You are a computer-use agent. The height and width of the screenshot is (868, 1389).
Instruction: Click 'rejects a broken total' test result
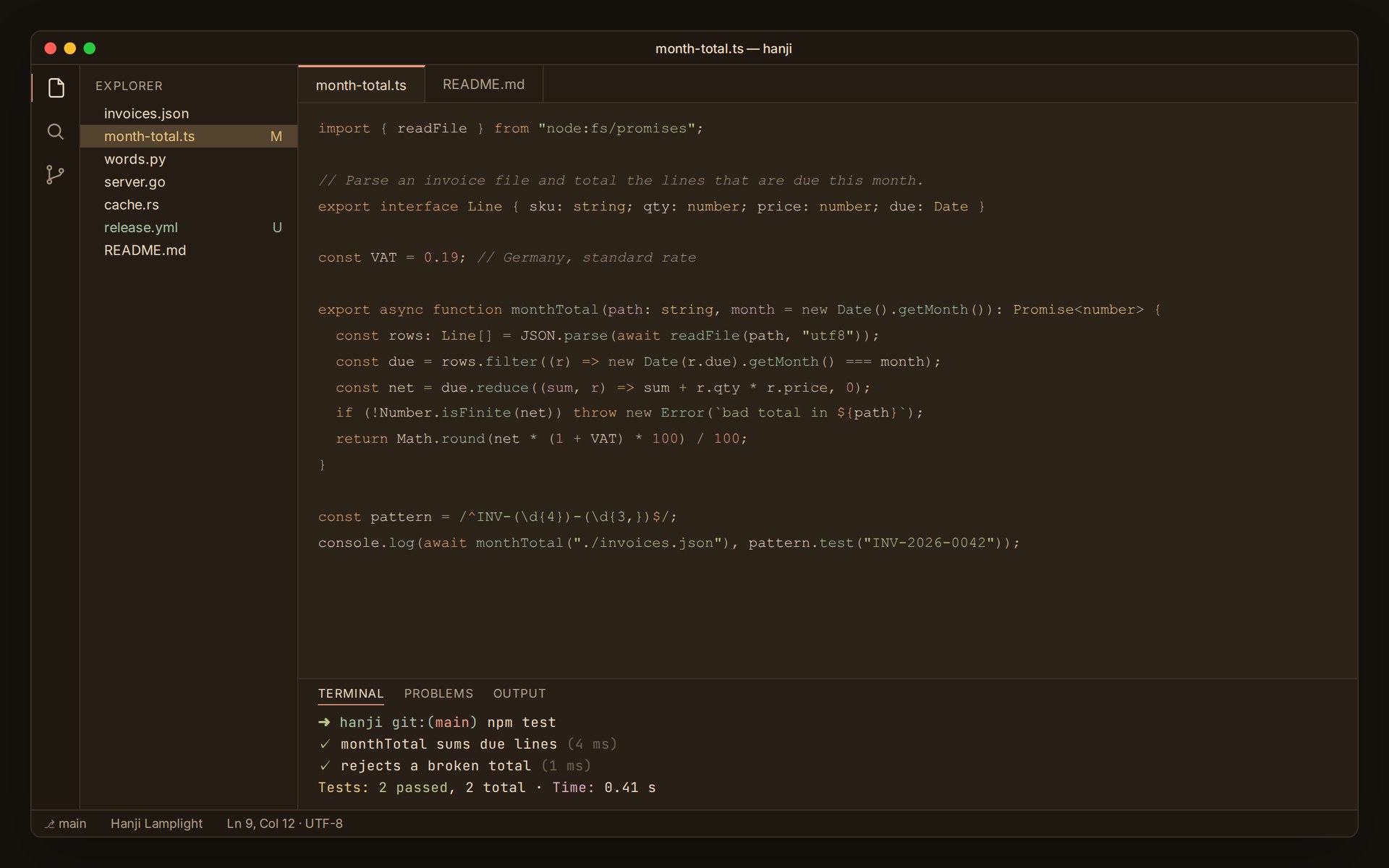coord(454,765)
